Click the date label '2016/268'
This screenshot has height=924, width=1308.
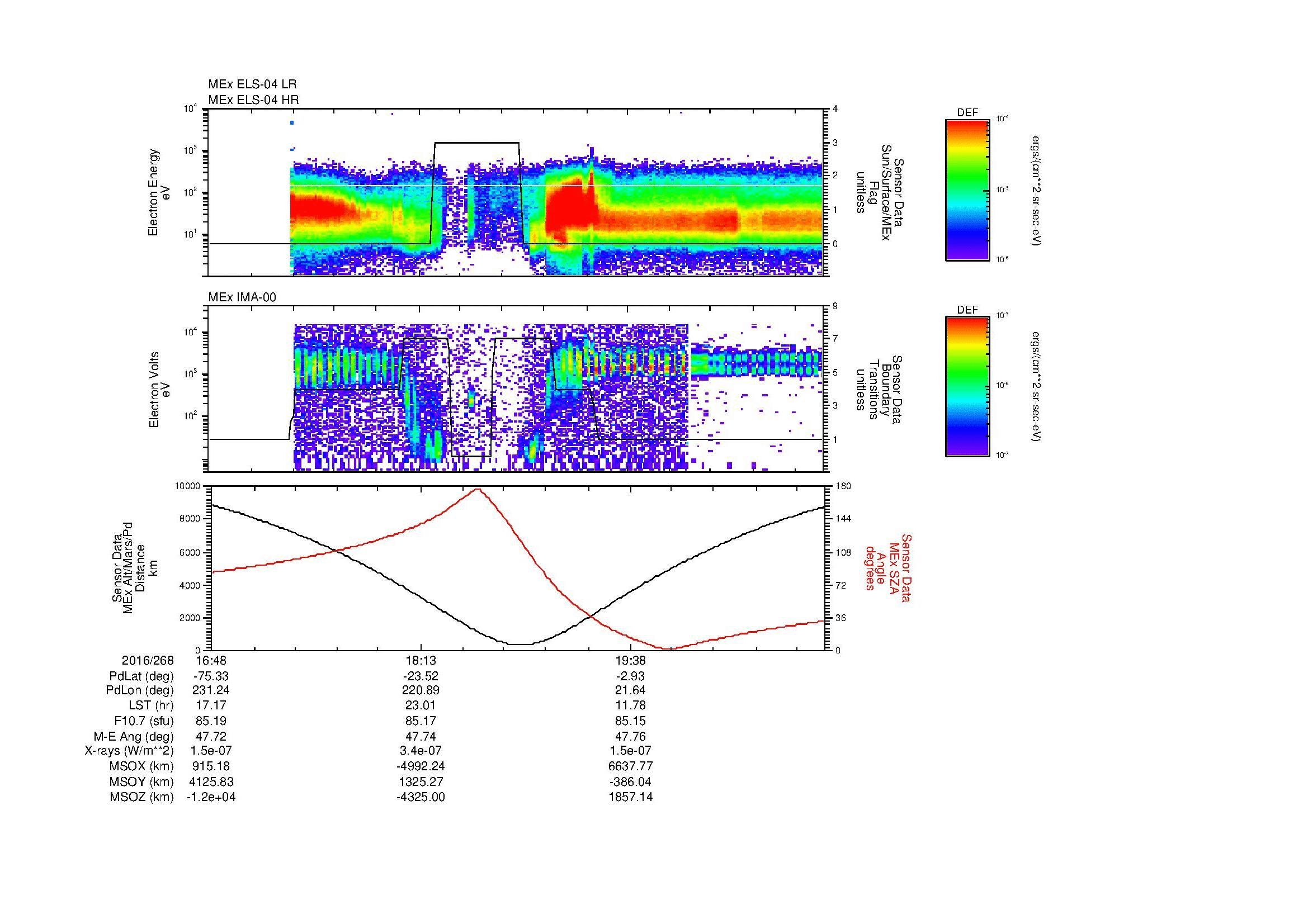(x=148, y=660)
